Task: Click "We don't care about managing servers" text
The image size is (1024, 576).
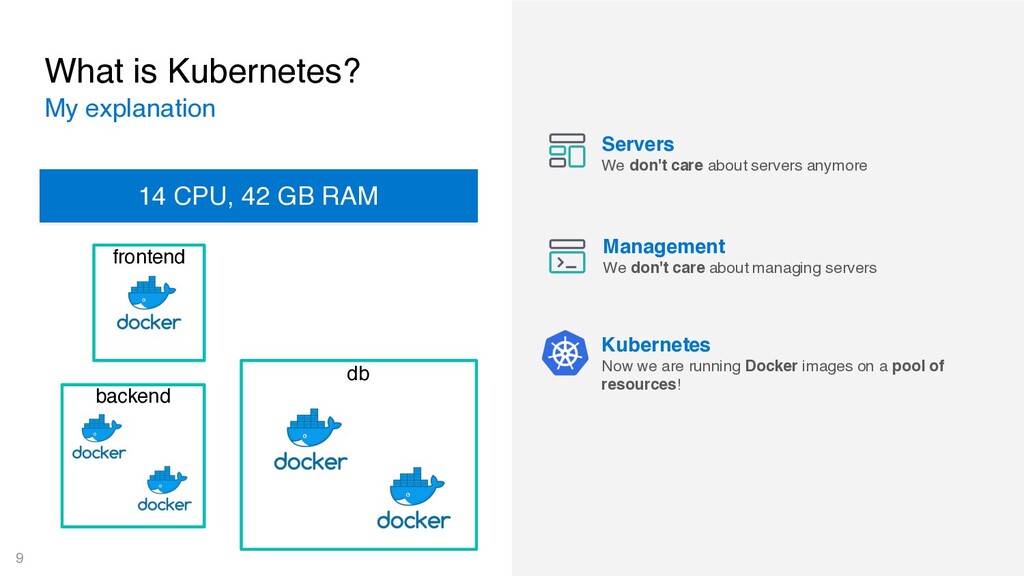Action: pos(739,268)
